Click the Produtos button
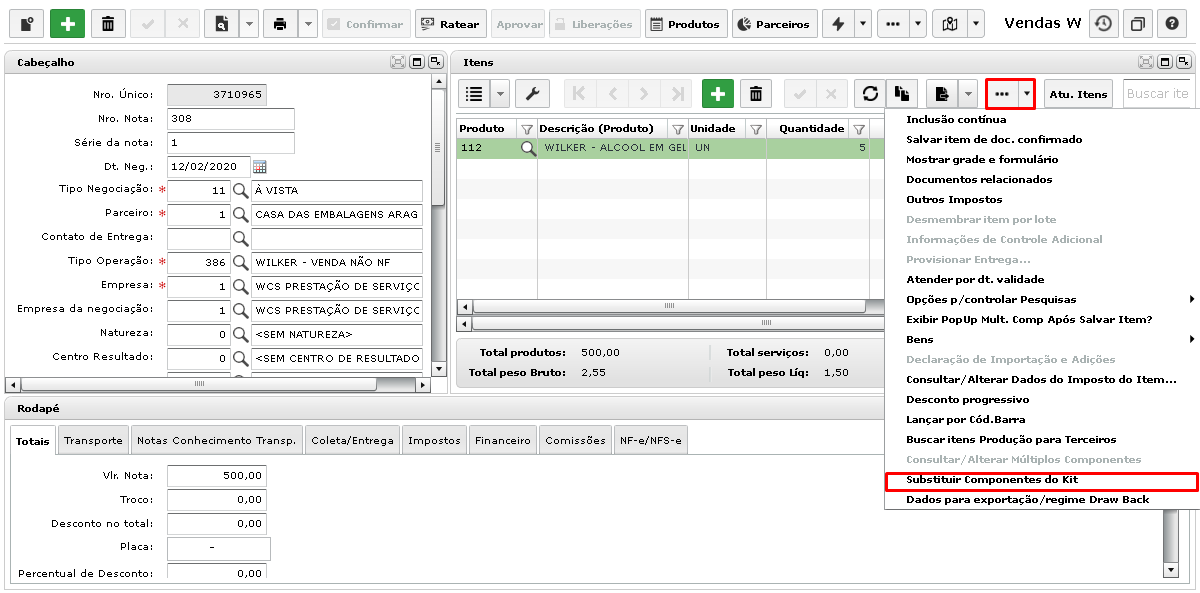 coord(685,24)
